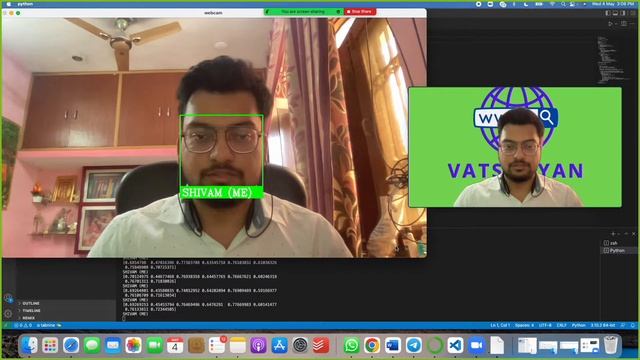Click the Stop Share button
Viewport: 640px width, 360px height.
tap(360, 11)
